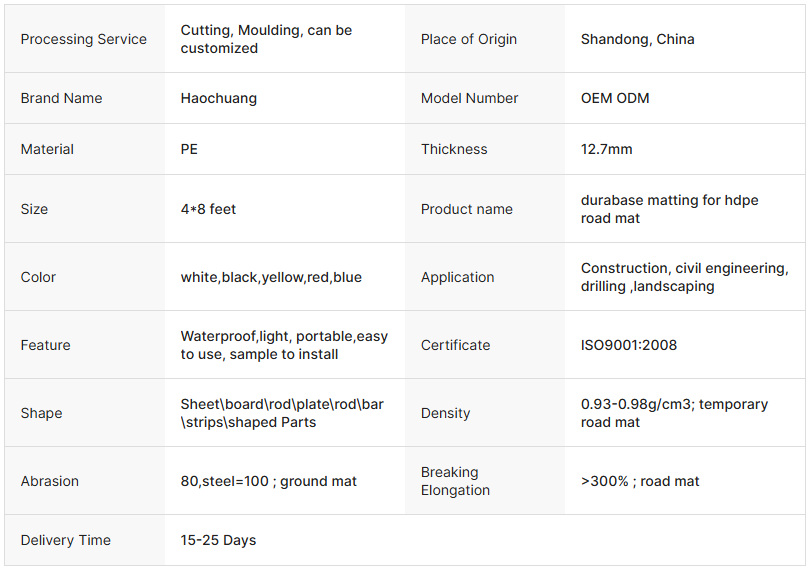
Task: Click the Application label cell
Action: [x=458, y=277]
